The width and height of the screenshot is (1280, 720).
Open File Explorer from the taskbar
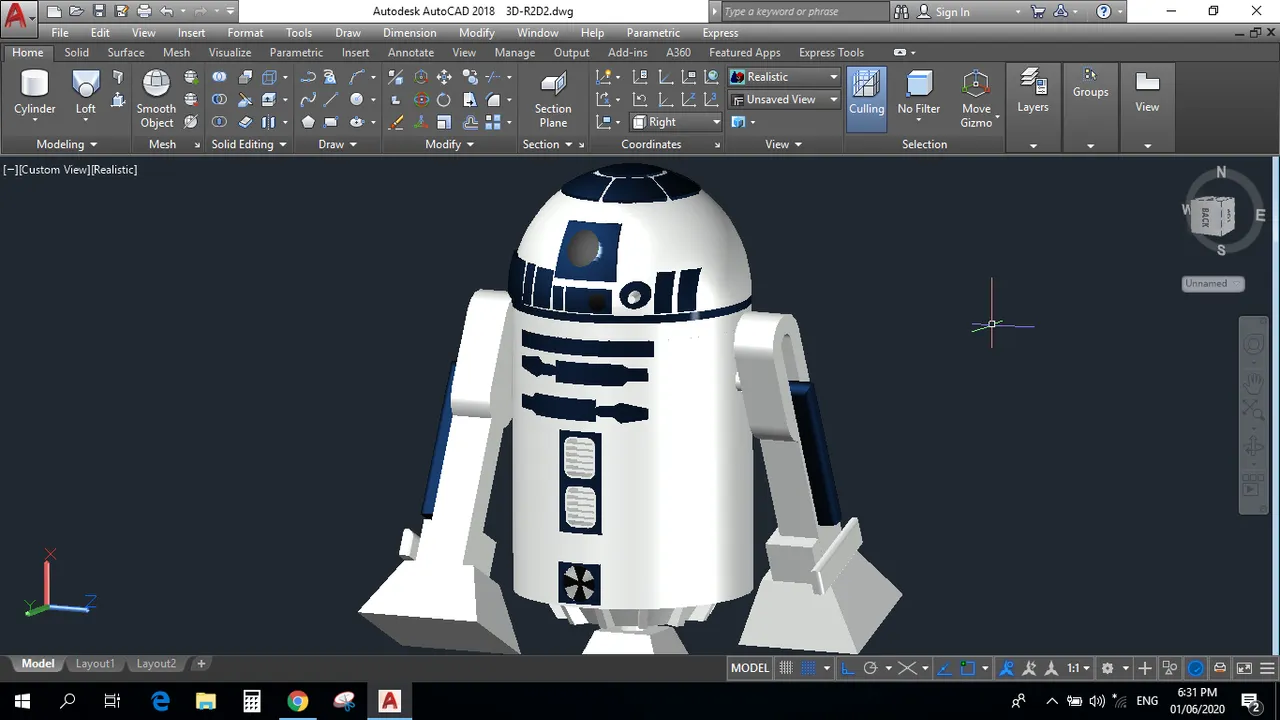pos(206,701)
